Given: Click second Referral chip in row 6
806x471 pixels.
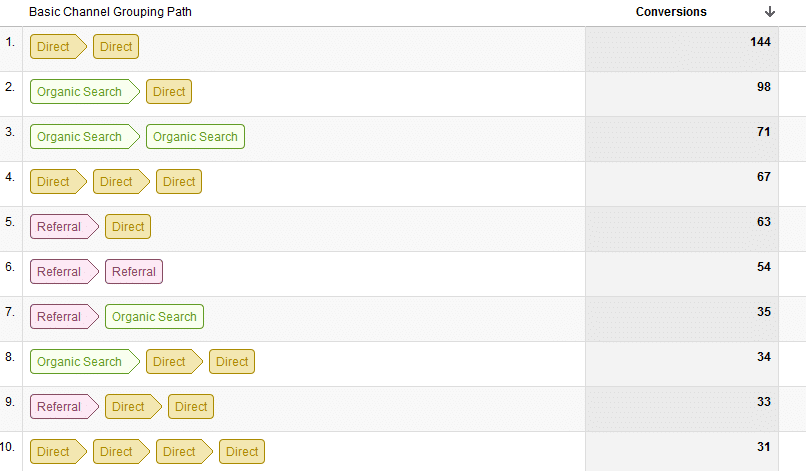Looking at the screenshot, I should [x=134, y=271].
